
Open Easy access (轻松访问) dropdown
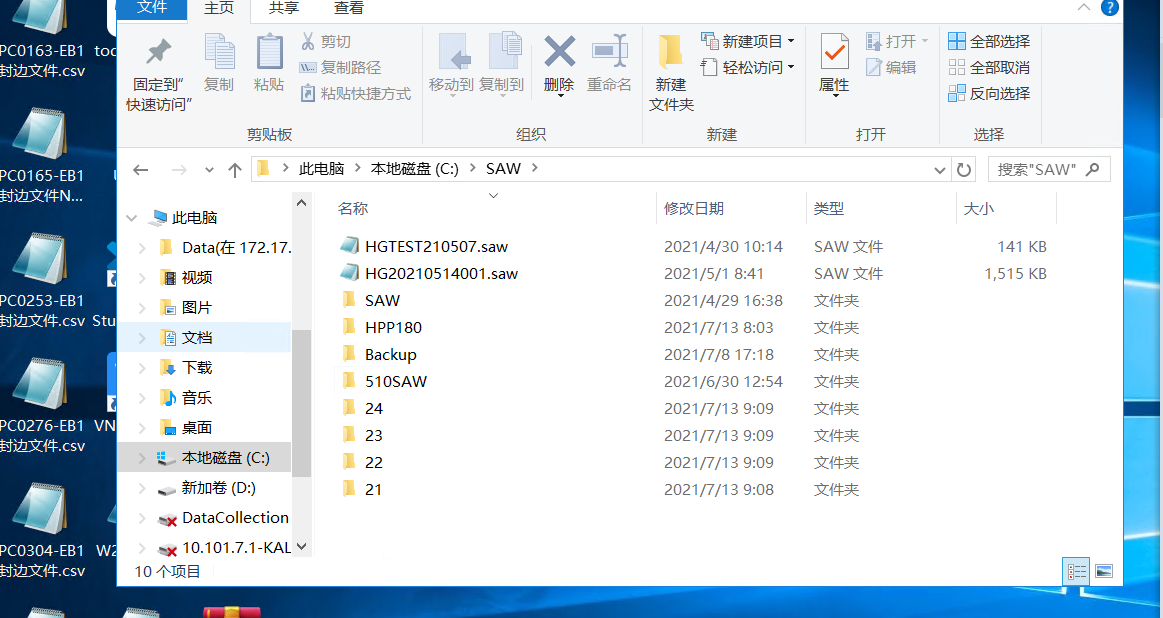pos(748,68)
